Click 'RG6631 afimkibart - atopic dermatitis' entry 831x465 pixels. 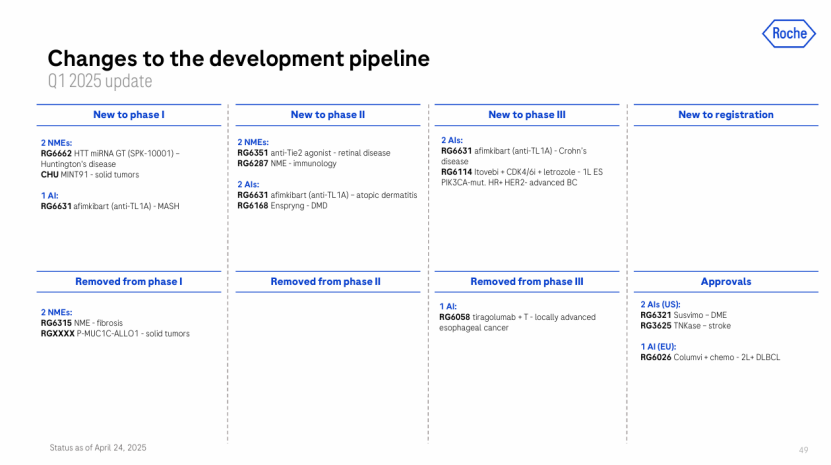pos(327,195)
